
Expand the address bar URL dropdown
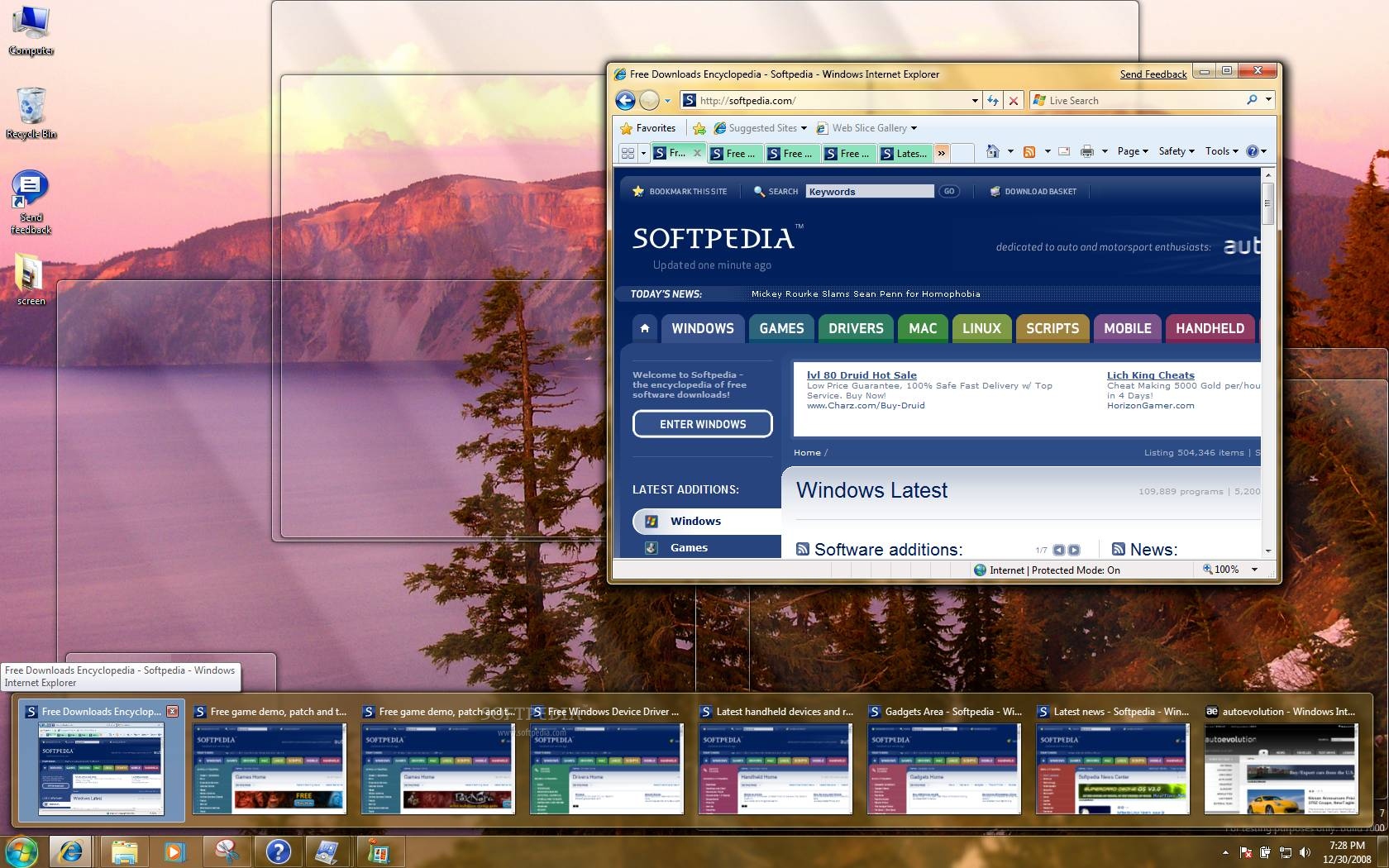[975, 101]
